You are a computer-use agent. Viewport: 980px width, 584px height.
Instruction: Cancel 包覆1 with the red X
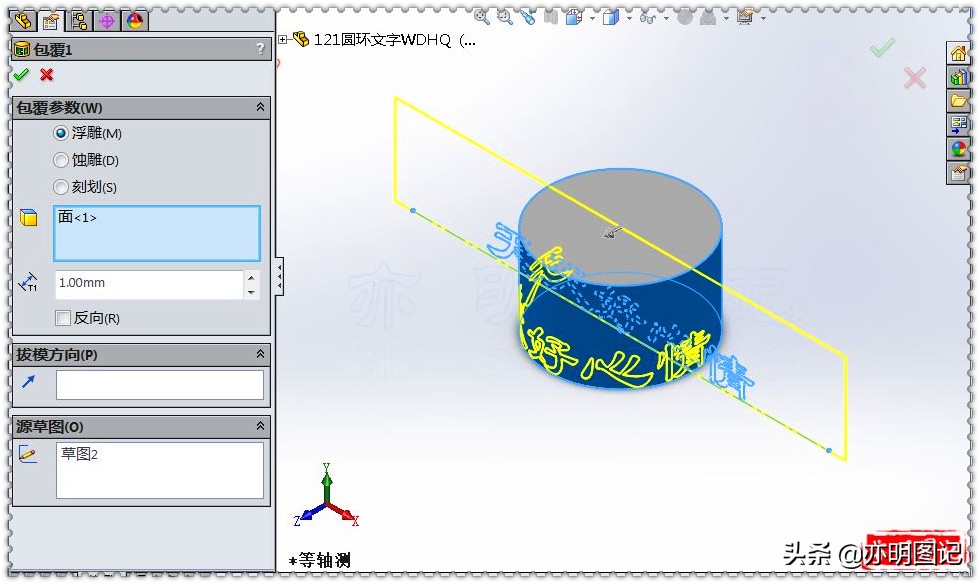44,75
